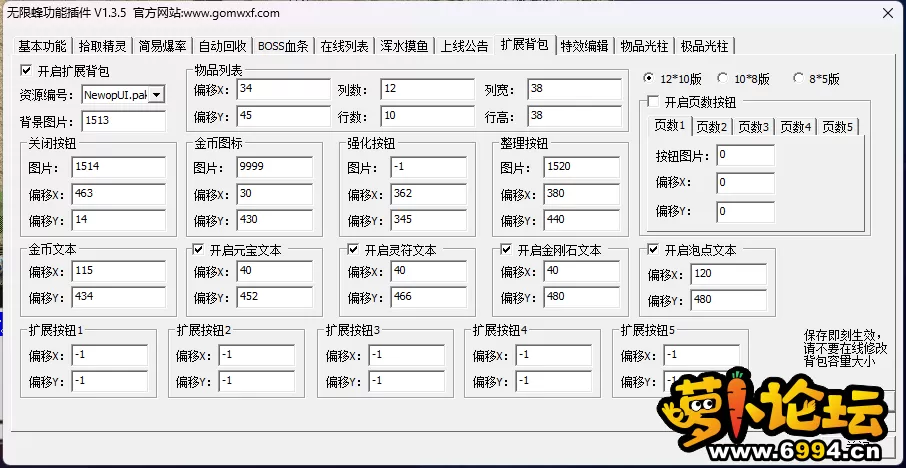Viewport: 906px width, 468px height.
Task: Switch to the 物品光柱 tab
Action: 644,46
